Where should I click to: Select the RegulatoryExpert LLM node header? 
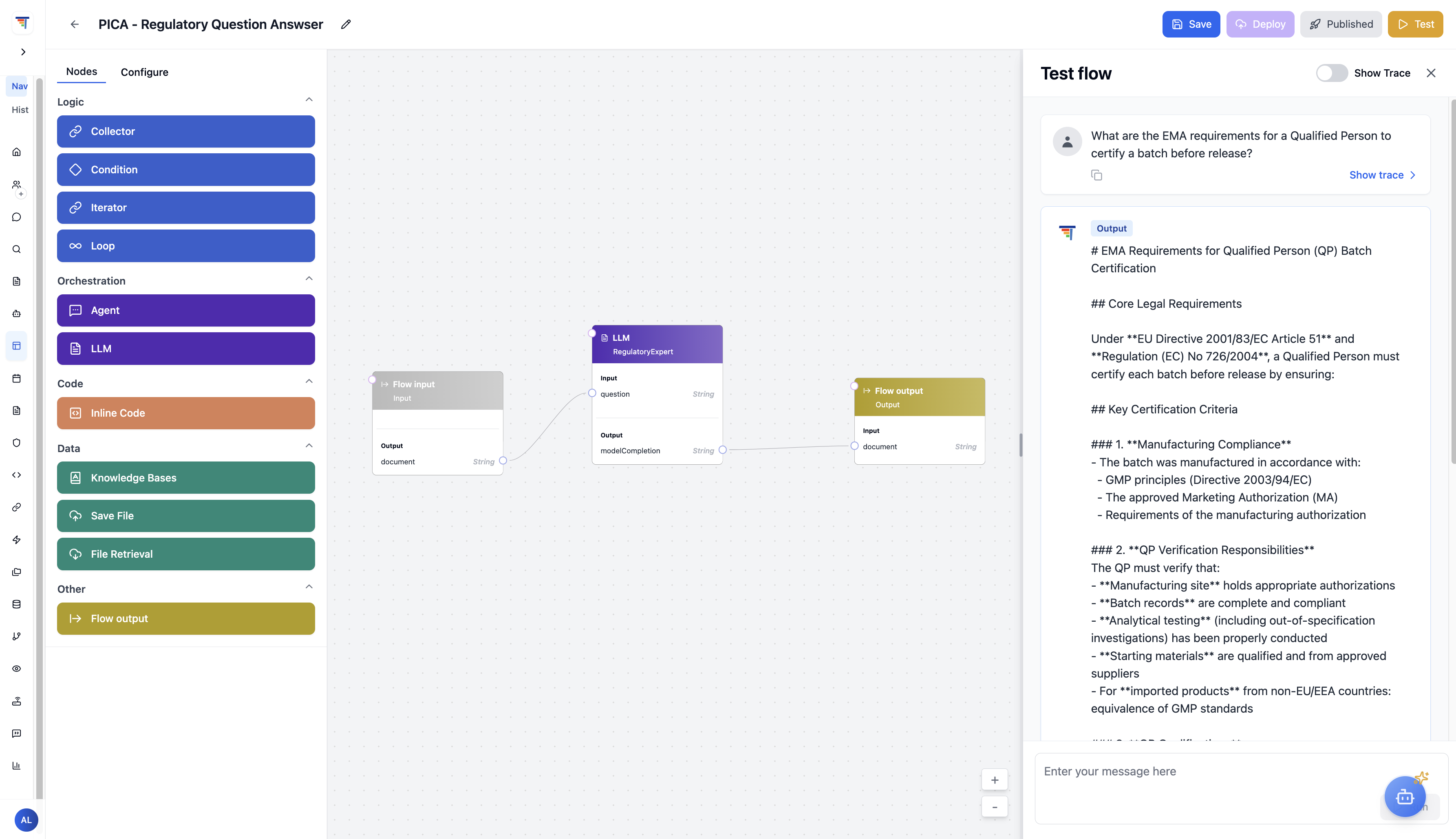[x=657, y=344]
